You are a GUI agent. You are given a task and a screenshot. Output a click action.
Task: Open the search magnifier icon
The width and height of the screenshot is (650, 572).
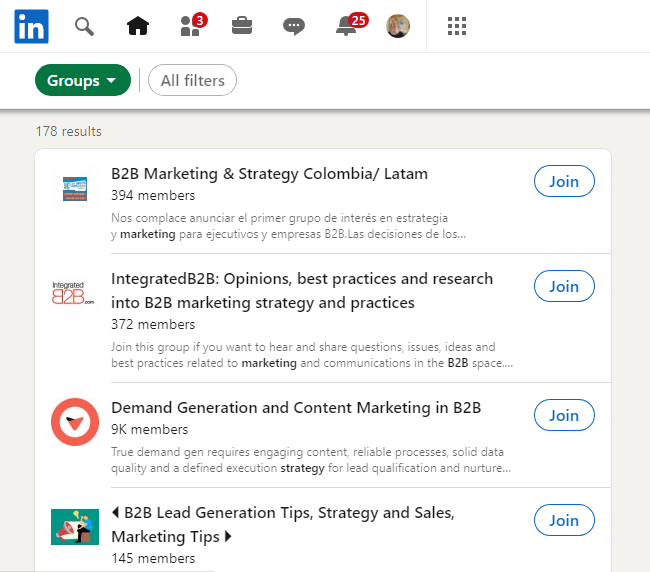click(x=85, y=26)
